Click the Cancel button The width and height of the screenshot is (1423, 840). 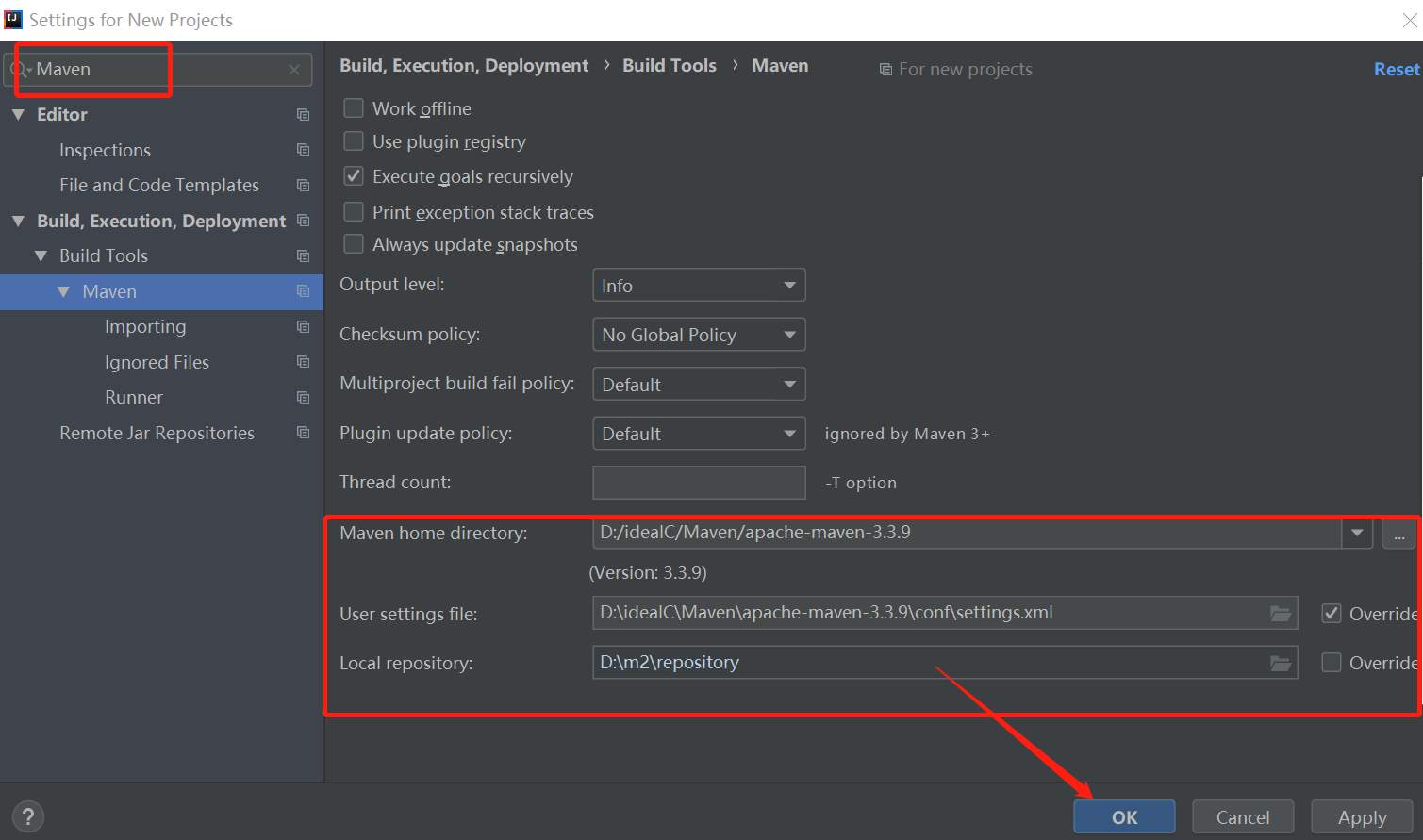coord(1243,817)
